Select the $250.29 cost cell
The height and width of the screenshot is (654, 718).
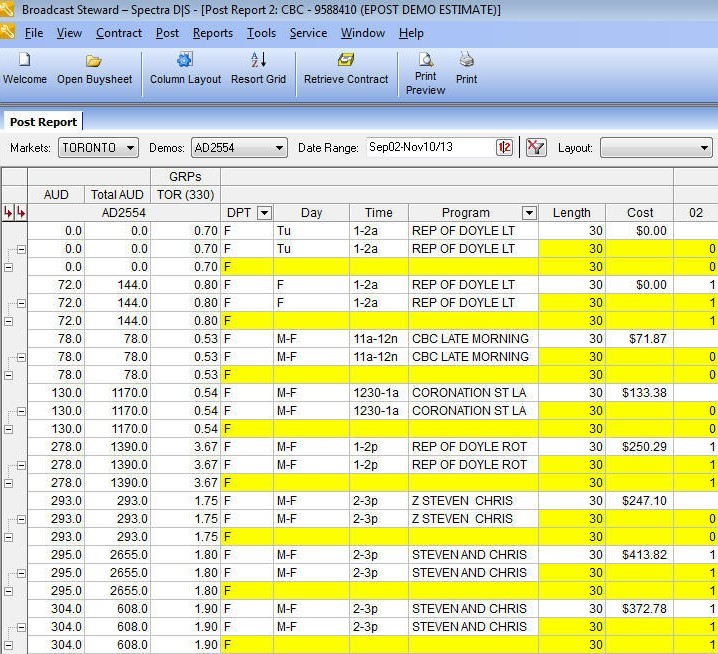click(640, 447)
